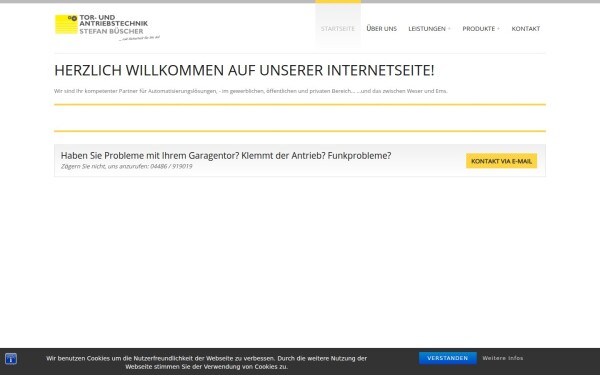Screen dimensions: 600x375
Task: Click the Herzlich Willkommen headline
Action: [x=244, y=70]
